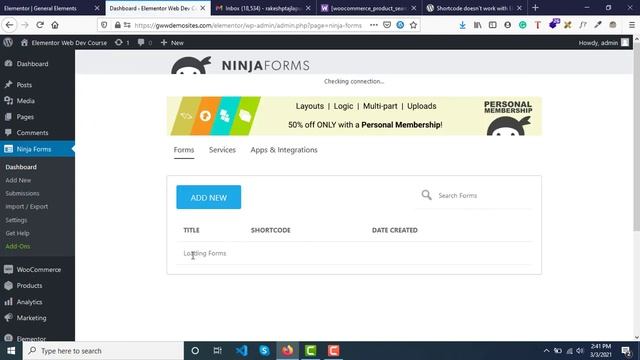Open red Camtasia recorder taskbar icon

coord(333,351)
